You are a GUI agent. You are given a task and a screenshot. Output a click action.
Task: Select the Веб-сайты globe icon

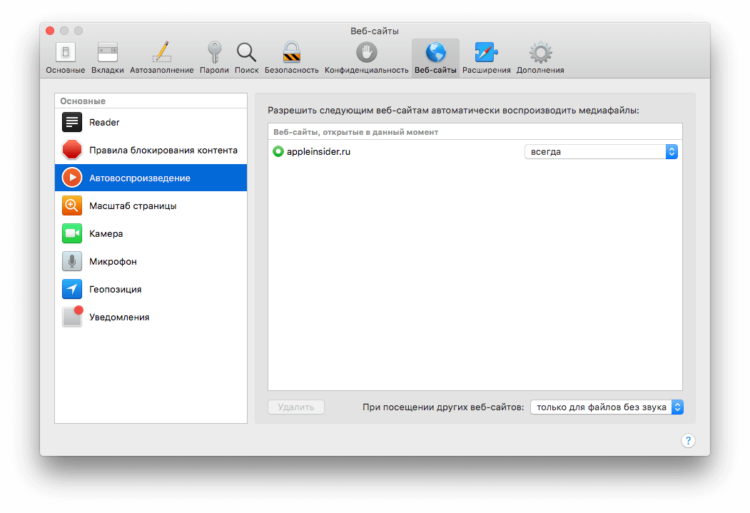[435, 53]
